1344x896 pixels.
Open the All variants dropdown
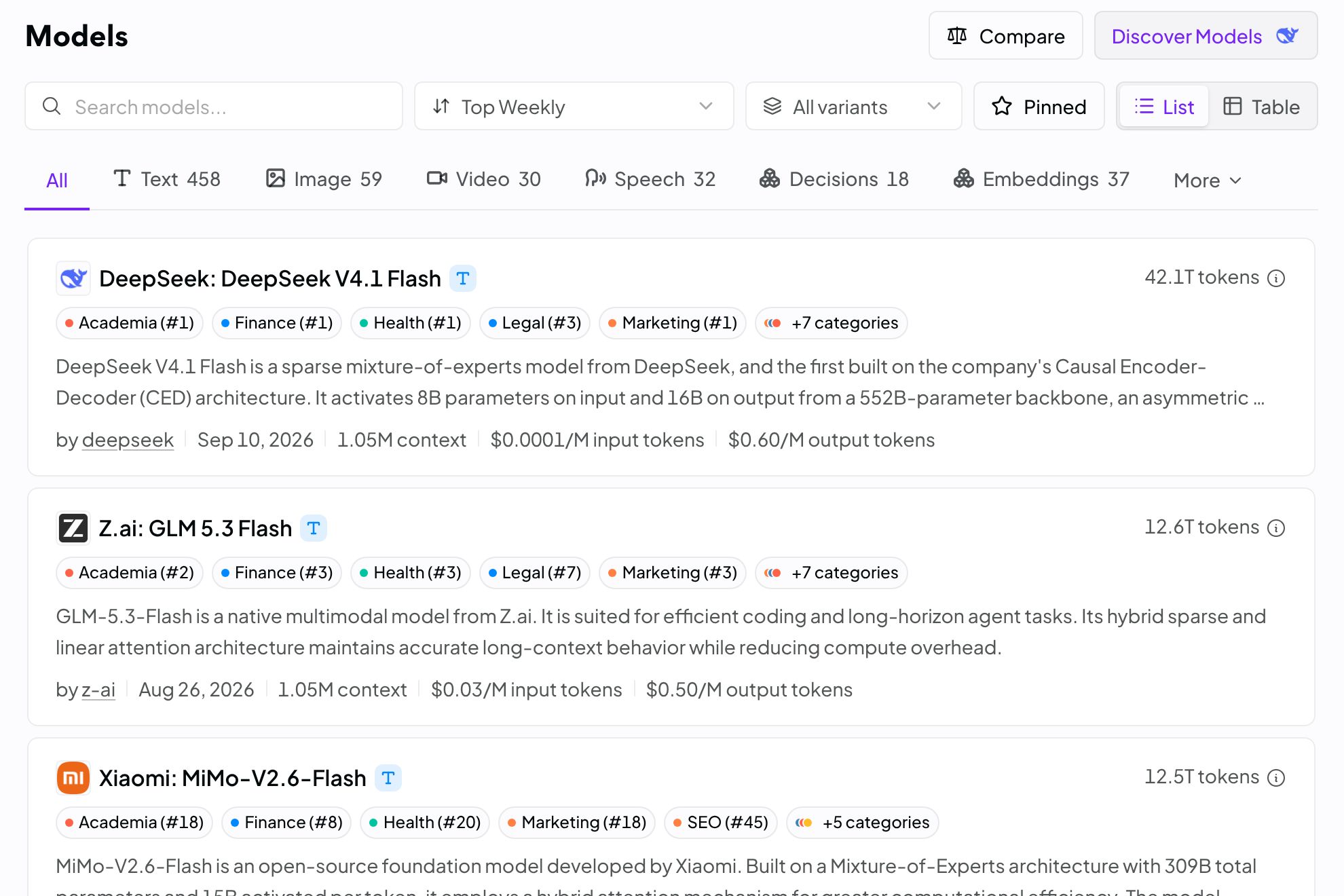853,107
